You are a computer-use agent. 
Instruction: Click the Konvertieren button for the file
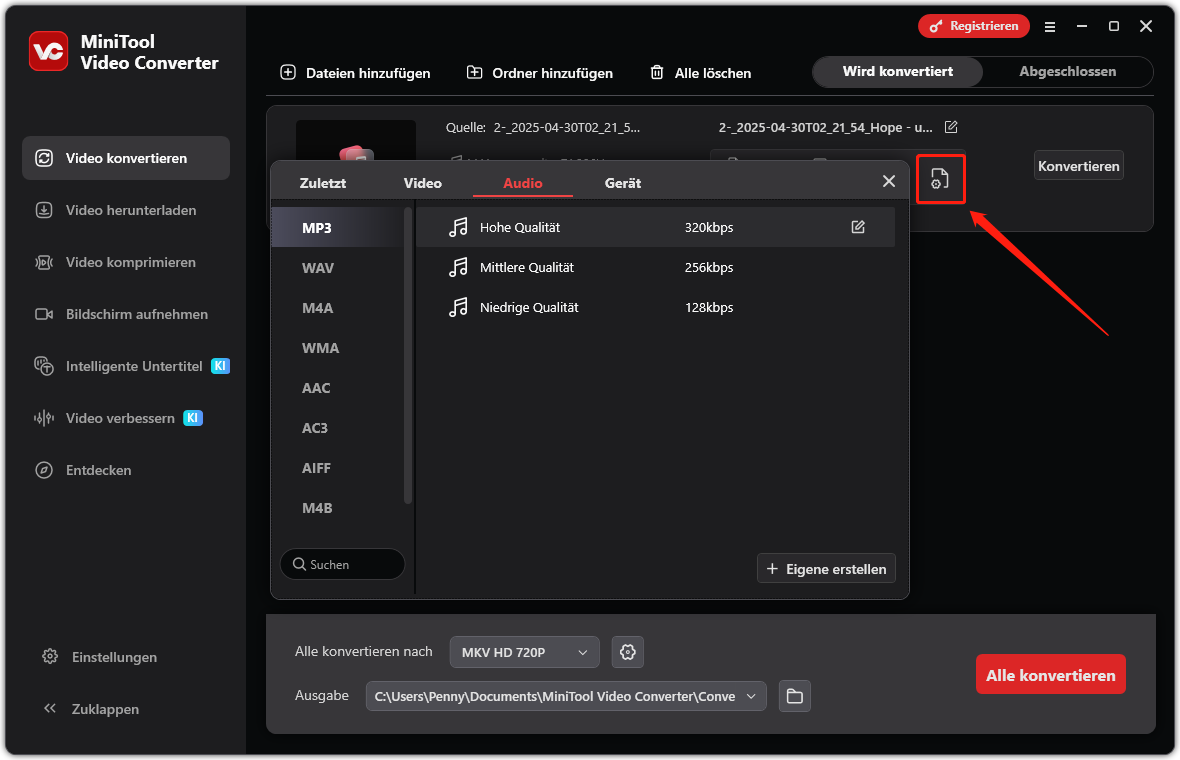(1078, 166)
